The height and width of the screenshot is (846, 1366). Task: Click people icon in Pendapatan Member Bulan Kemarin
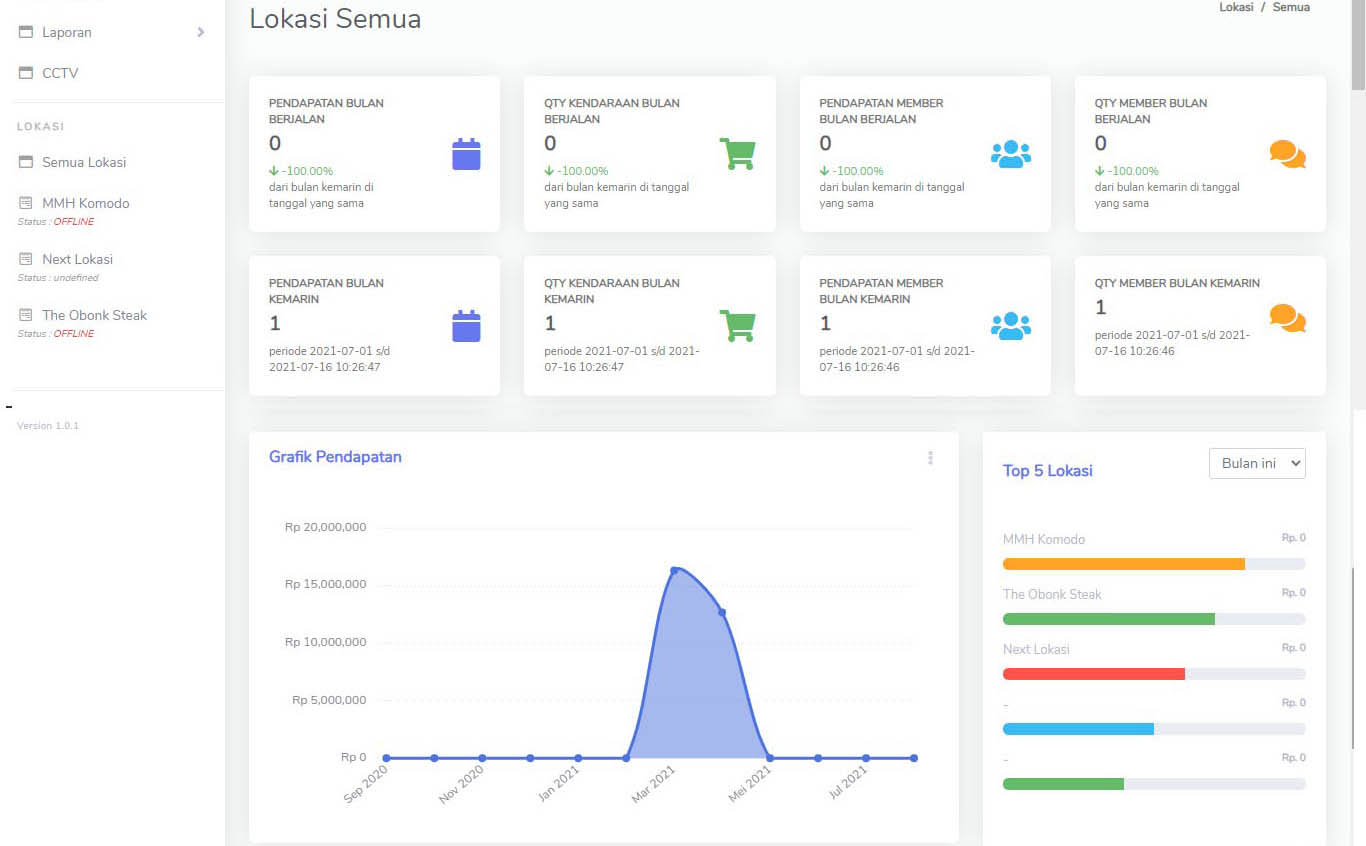click(1010, 326)
